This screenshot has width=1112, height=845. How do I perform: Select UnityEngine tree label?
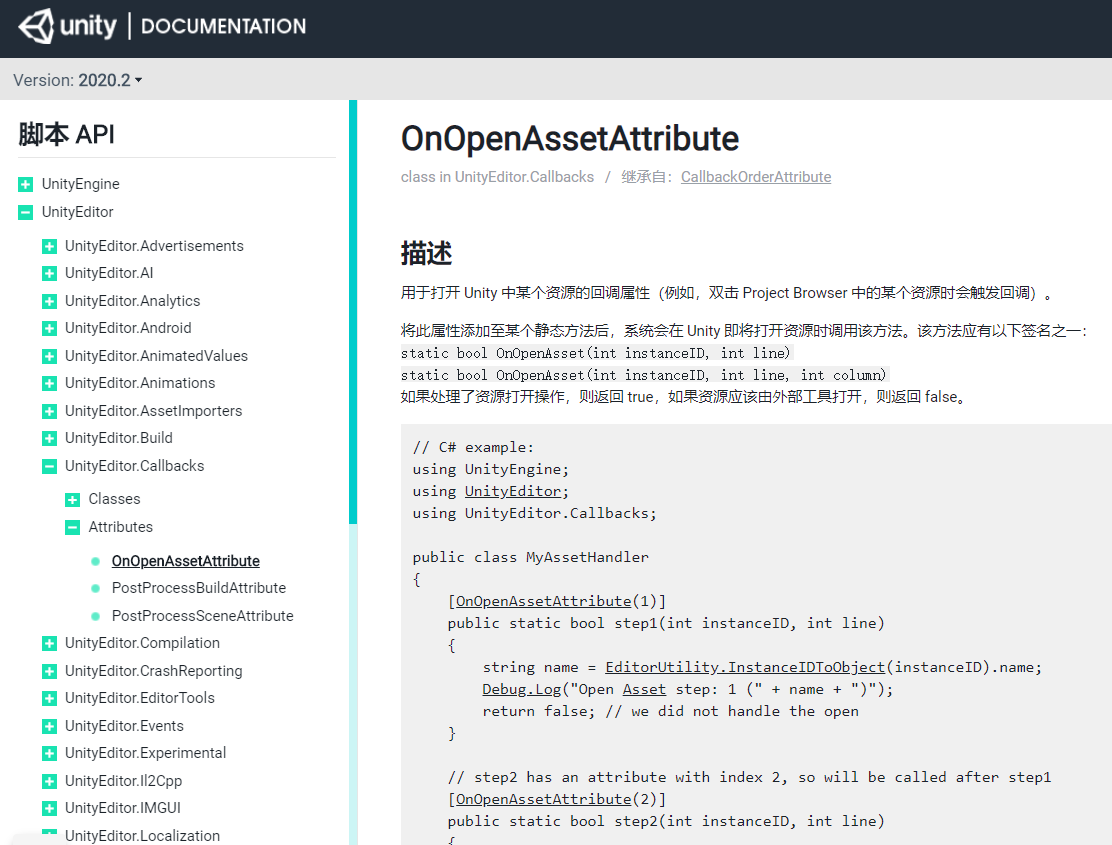[80, 184]
